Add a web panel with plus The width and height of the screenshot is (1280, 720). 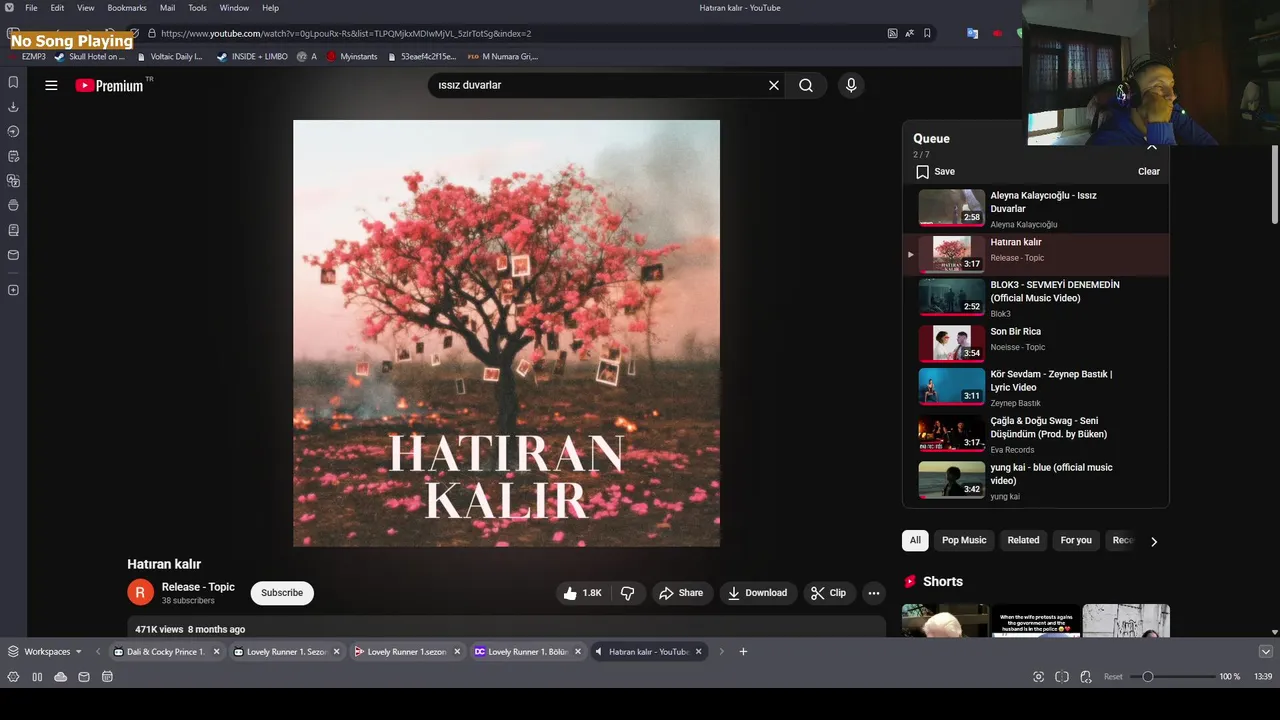point(13,290)
